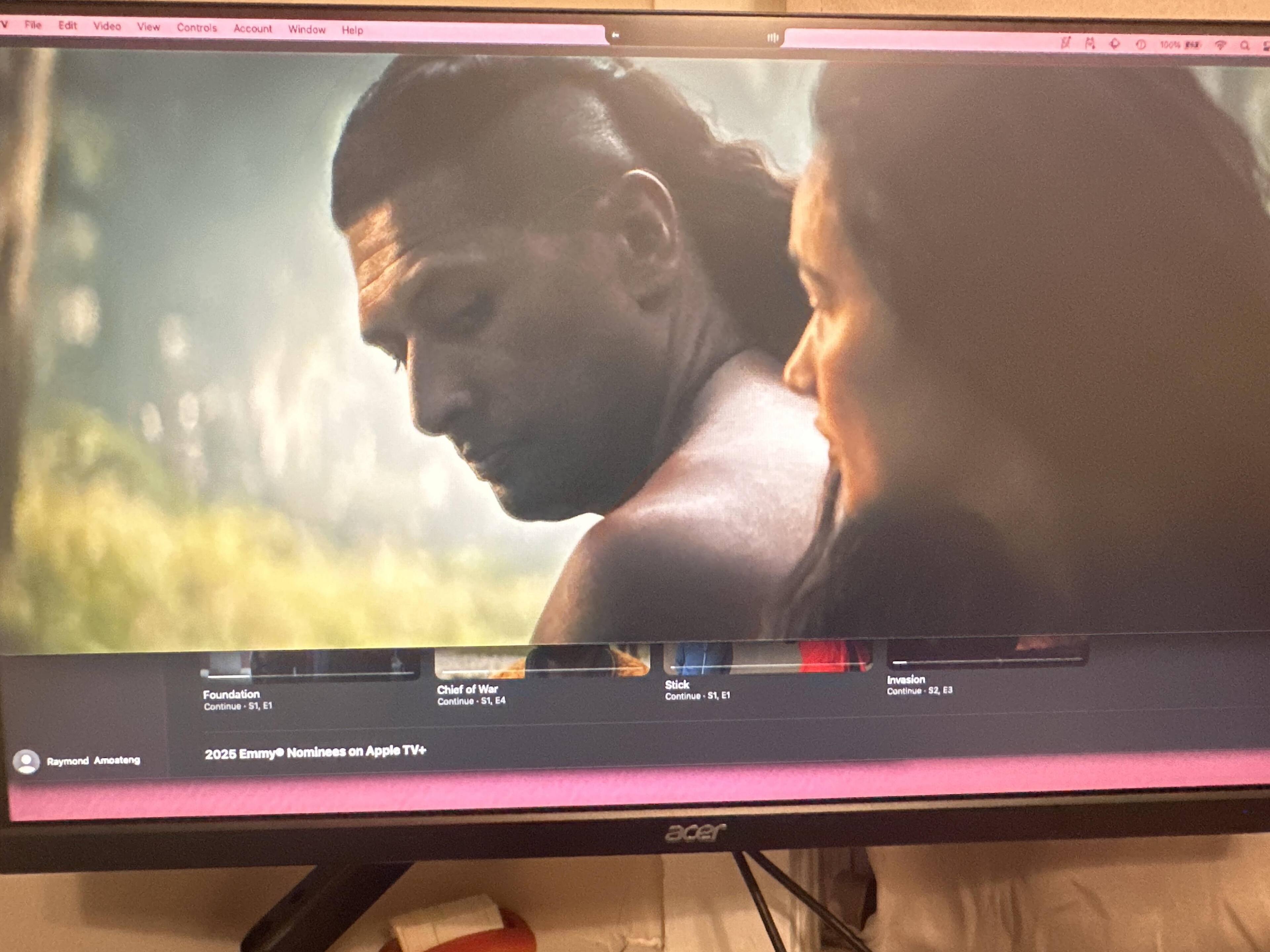The width and height of the screenshot is (1270, 952).
Task: Open the File menu
Action: point(33,25)
